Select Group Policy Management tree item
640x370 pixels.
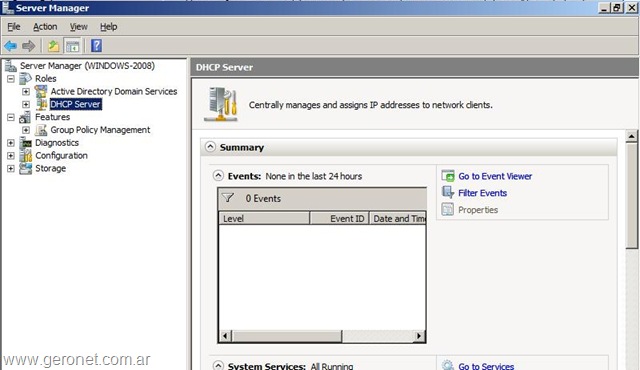click(100, 130)
